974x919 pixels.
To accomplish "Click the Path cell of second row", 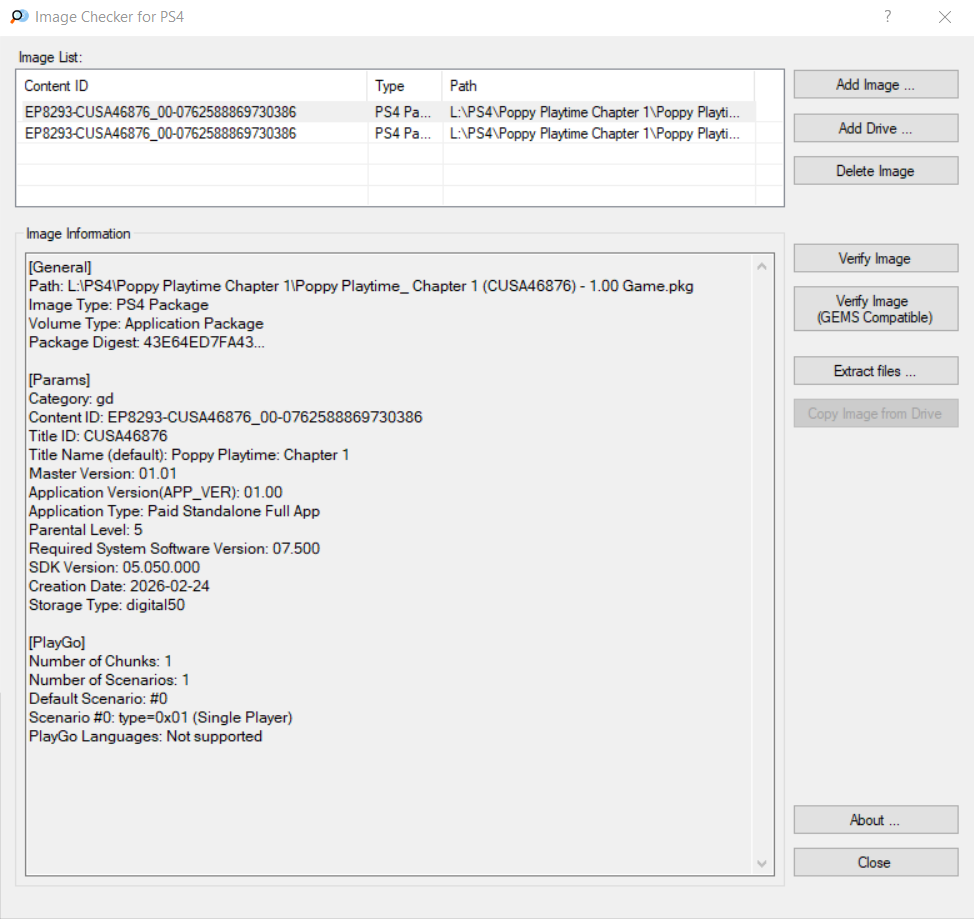I will click(596, 133).
